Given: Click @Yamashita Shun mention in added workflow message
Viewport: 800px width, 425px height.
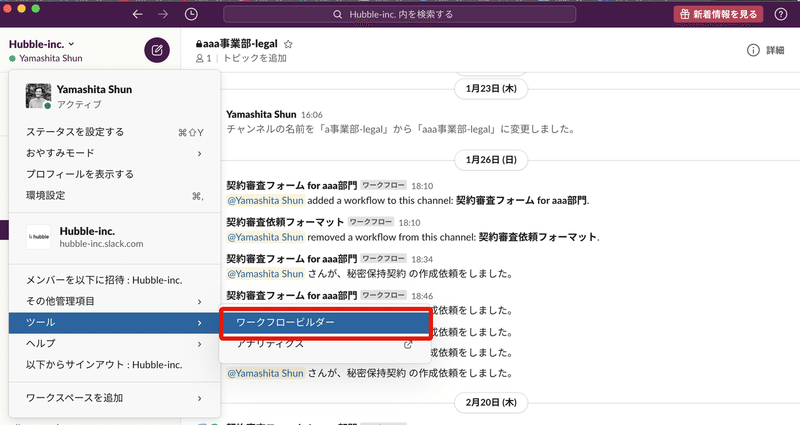Looking at the screenshot, I should pos(265,201).
